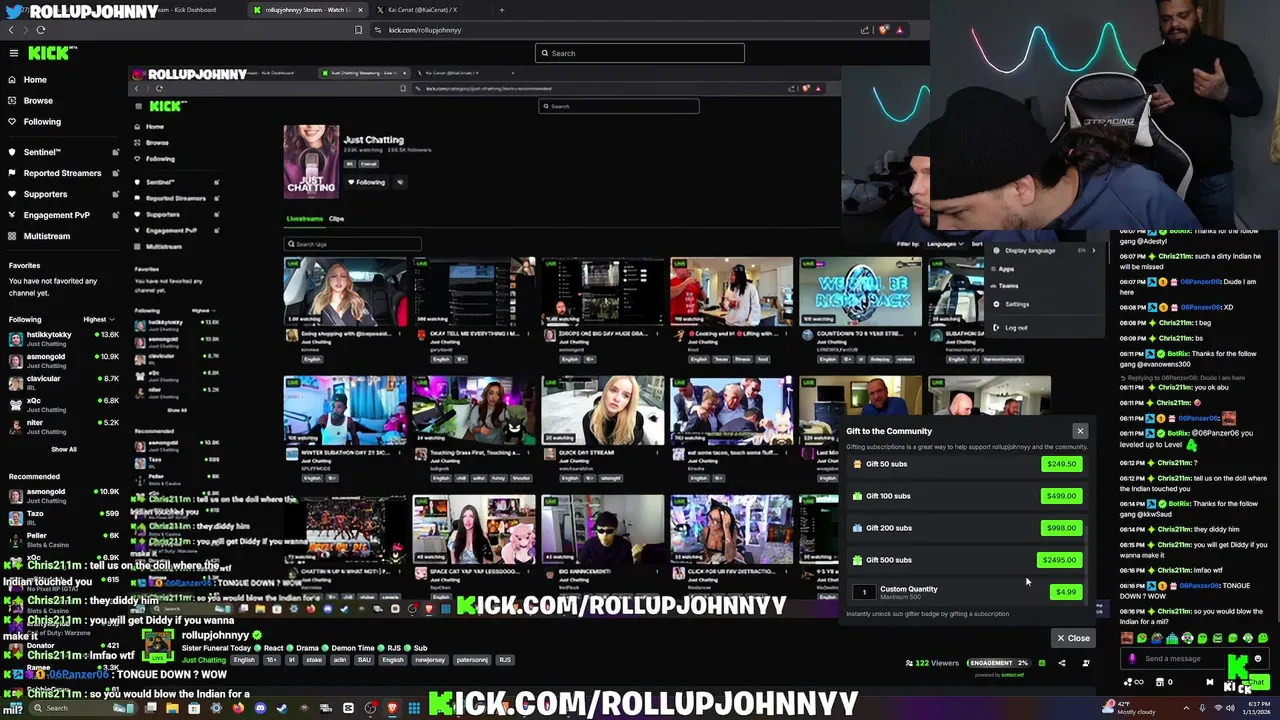Image resolution: width=1280 pixels, height=720 pixels.
Task: Click external-link icon beside Sentinel
Action: tap(116, 152)
